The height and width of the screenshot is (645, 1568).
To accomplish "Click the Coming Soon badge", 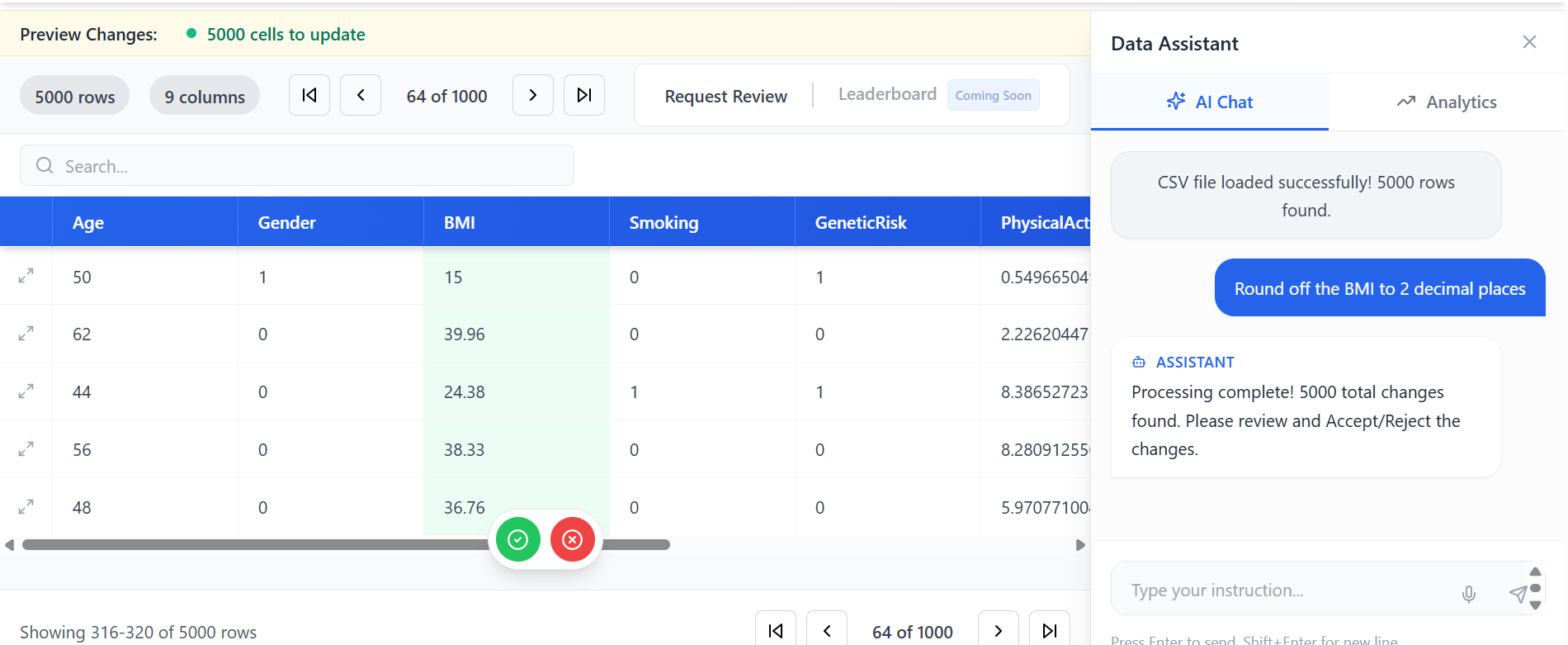I will (994, 95).
